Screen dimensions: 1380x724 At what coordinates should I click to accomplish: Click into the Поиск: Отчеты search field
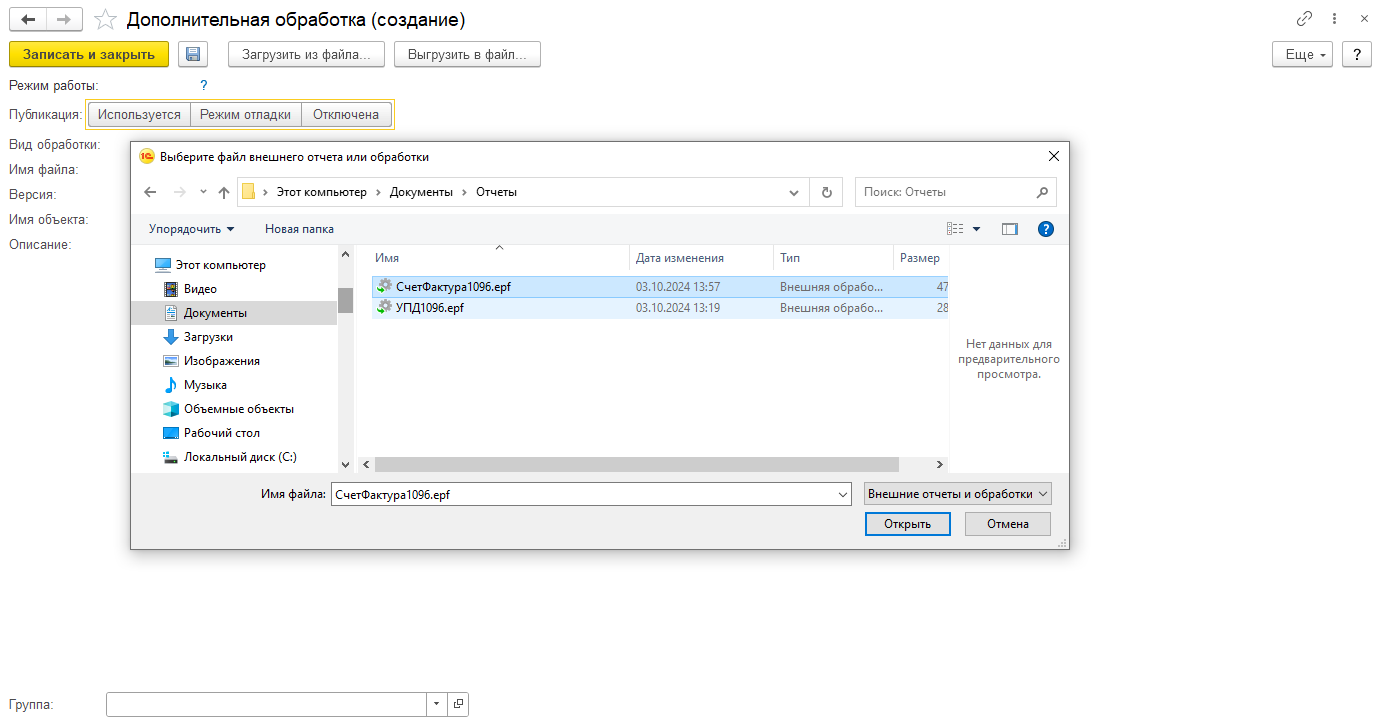pos(945,192)
